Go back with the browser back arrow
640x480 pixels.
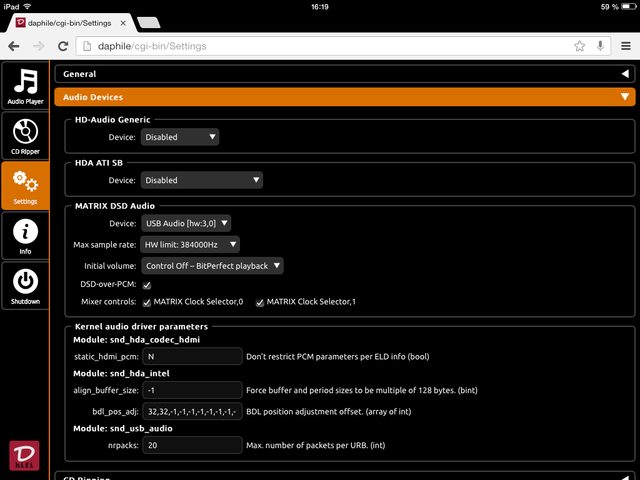click(14, 46)
